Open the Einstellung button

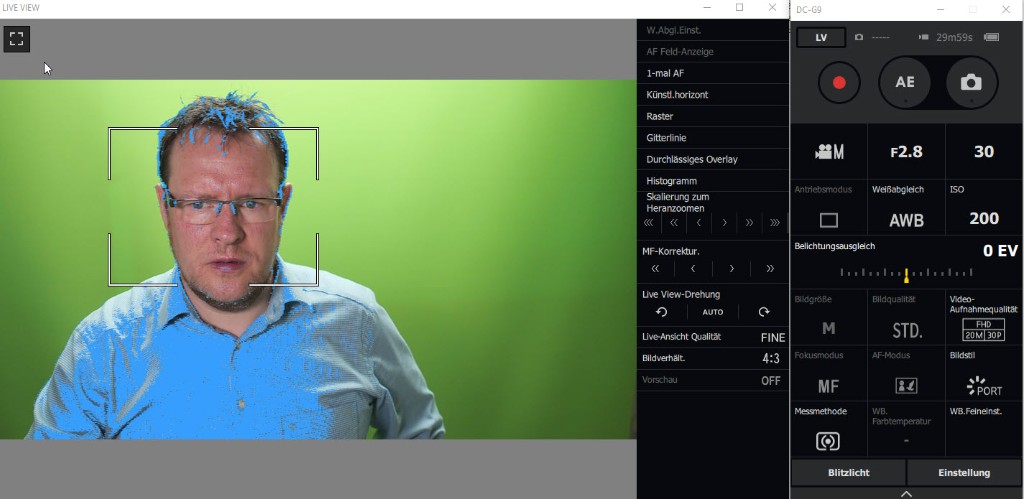click(x=964, y=473)
